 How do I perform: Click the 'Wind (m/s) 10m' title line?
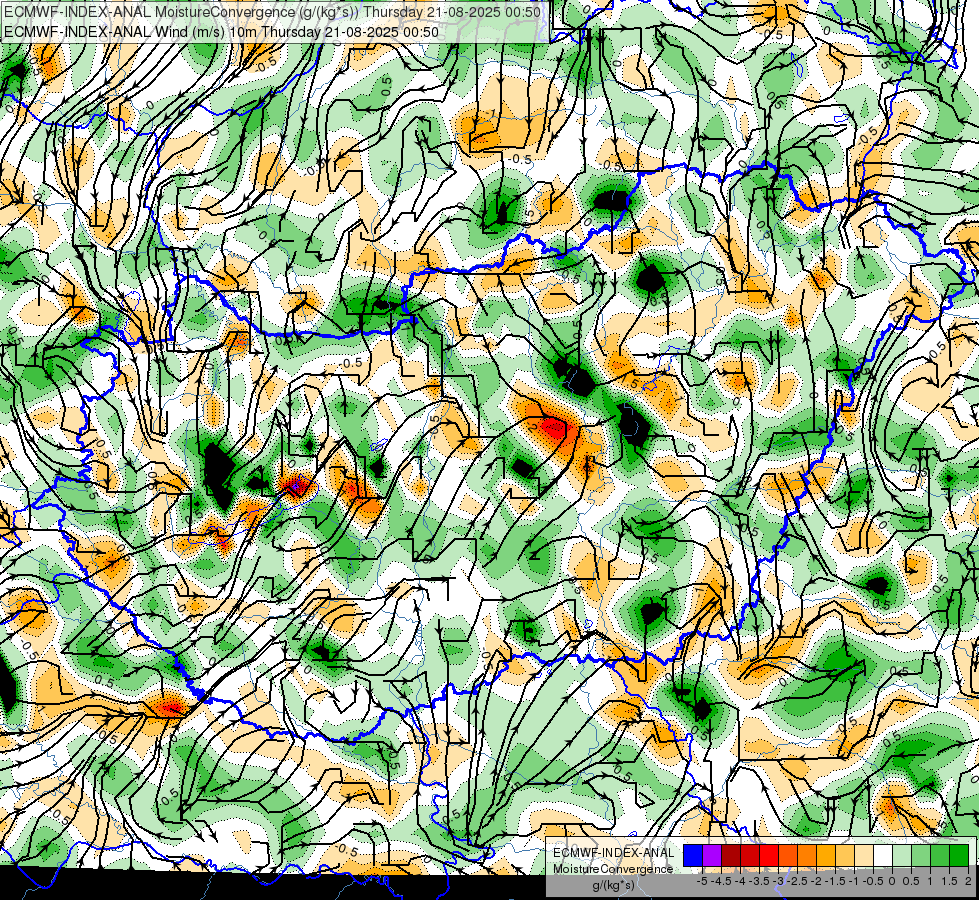click(x=222, y=32)
